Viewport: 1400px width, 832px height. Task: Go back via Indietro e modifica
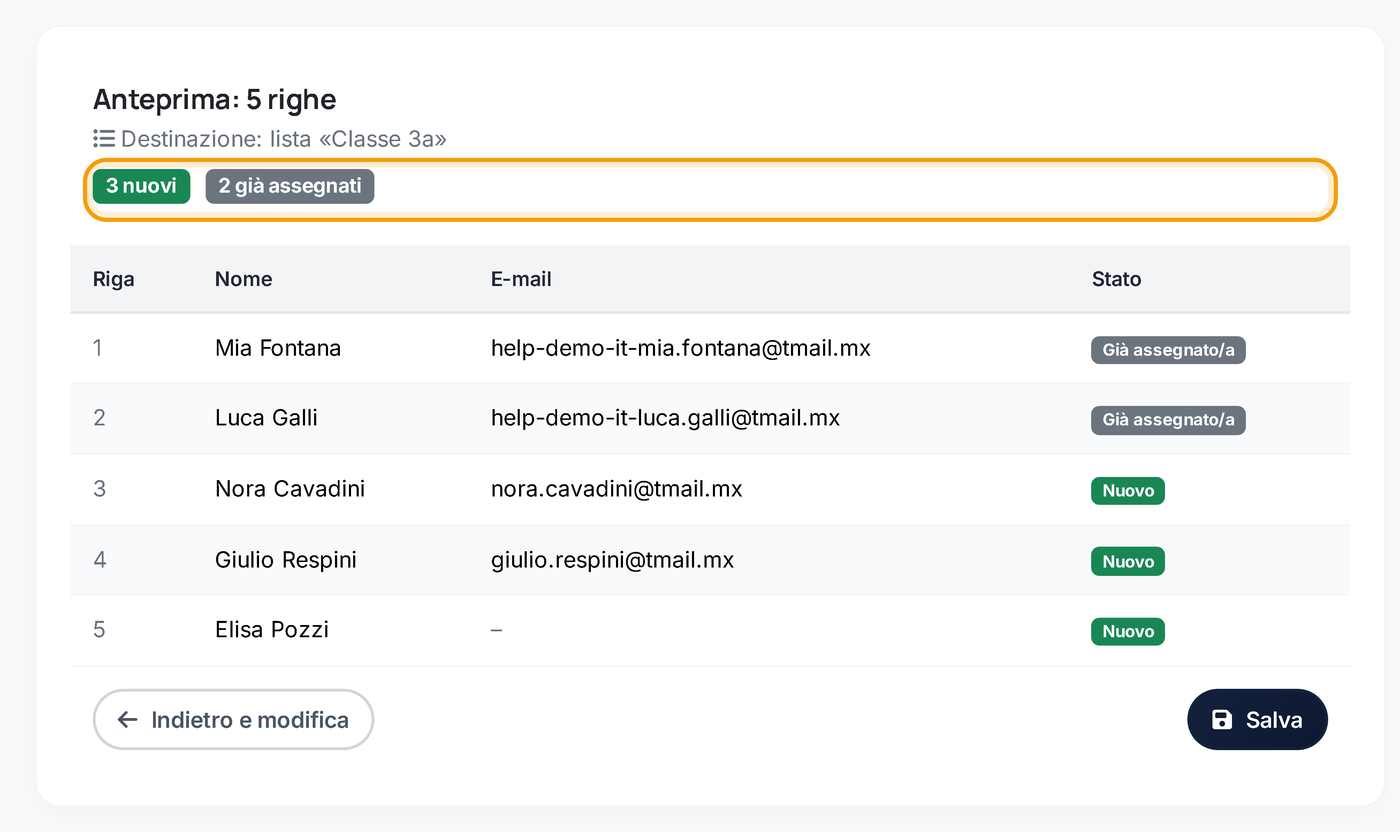click(233, 719)
